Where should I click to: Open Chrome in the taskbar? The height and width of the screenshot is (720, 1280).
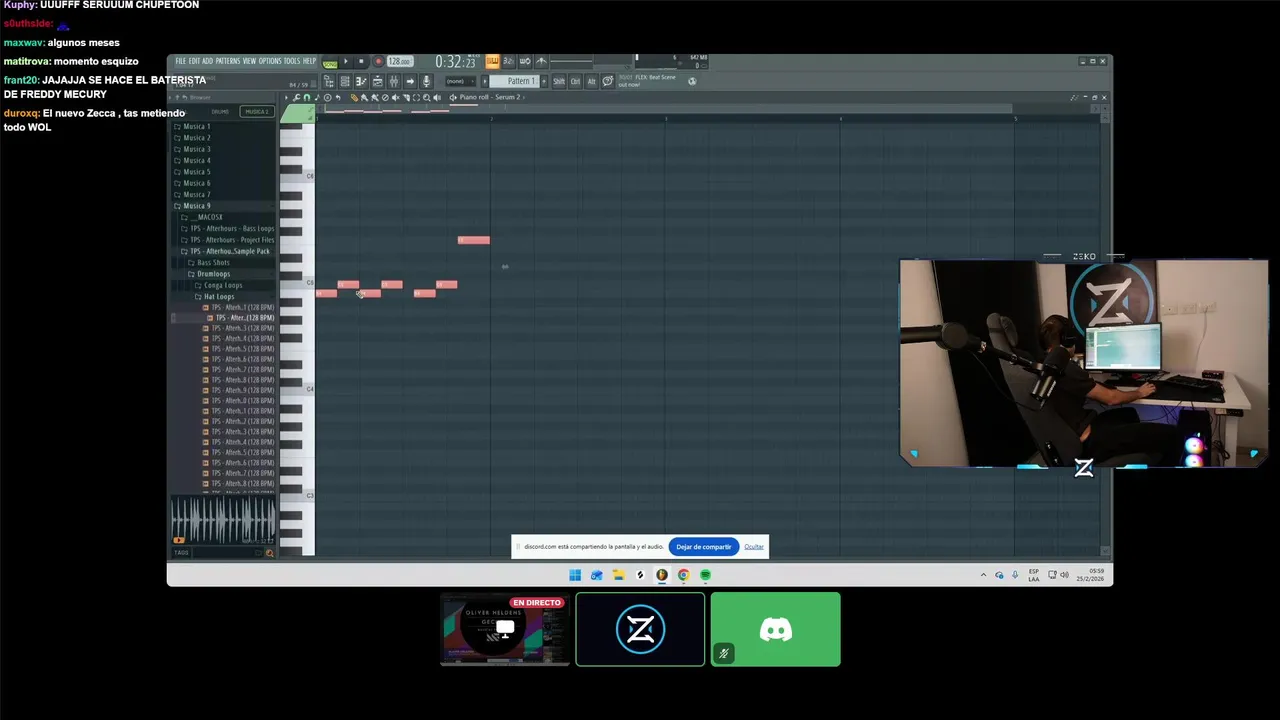pos(683,575)
